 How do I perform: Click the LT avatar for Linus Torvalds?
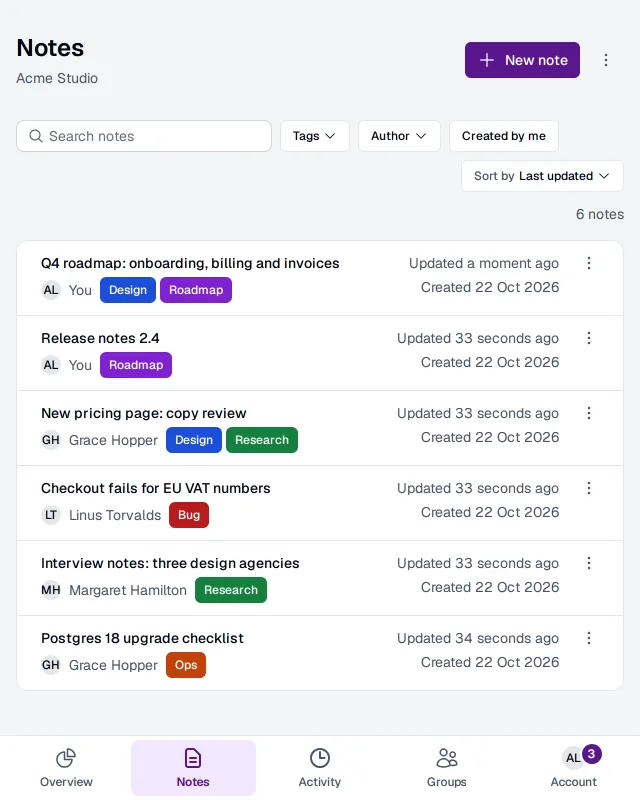51,515
